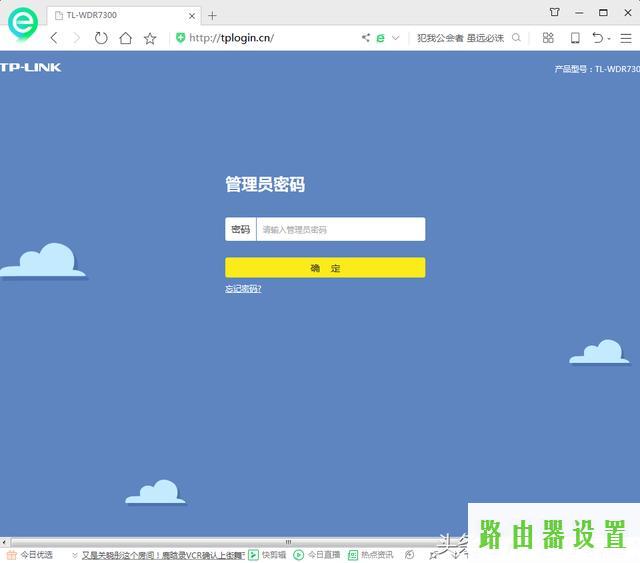Expand the dropdown next to undo arrow

coord(611,38)
